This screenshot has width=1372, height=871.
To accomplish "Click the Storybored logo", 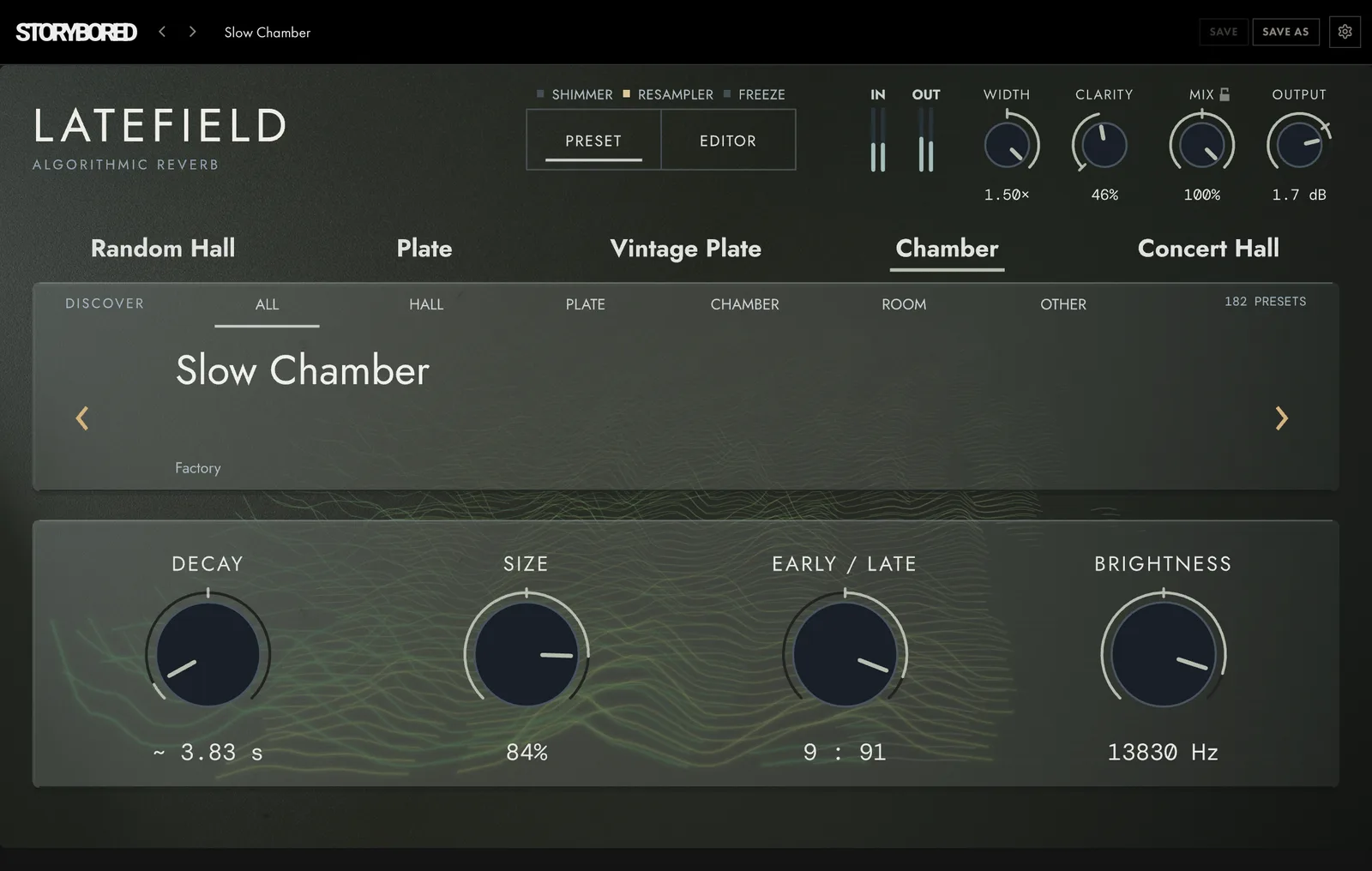I will point(76,33).
